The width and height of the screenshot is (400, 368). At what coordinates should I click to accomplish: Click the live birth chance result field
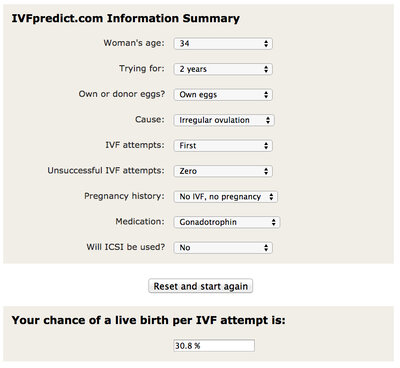(x=214, y=346)
